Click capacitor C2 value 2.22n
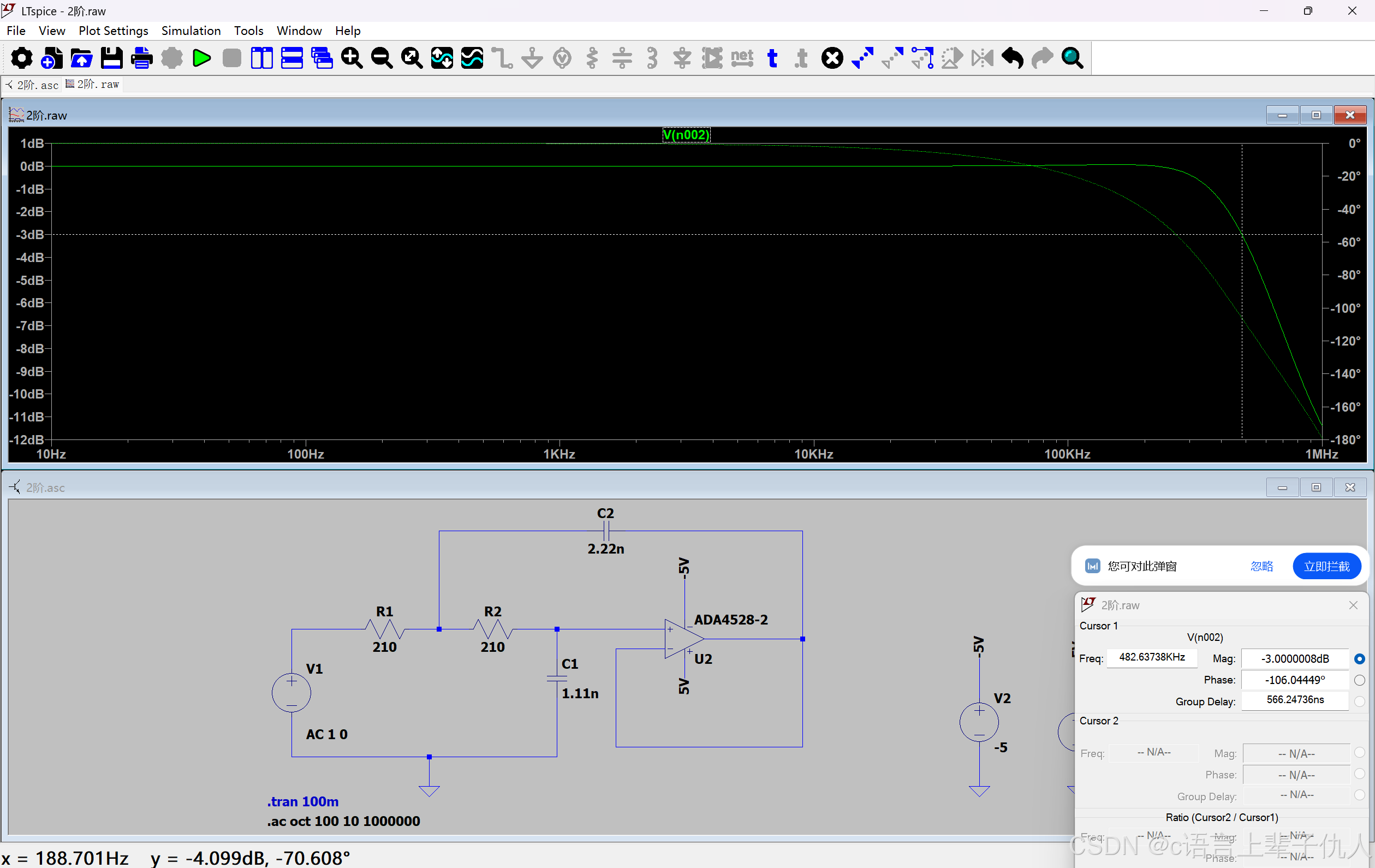The image size is (1375, 868). point(606,549)
